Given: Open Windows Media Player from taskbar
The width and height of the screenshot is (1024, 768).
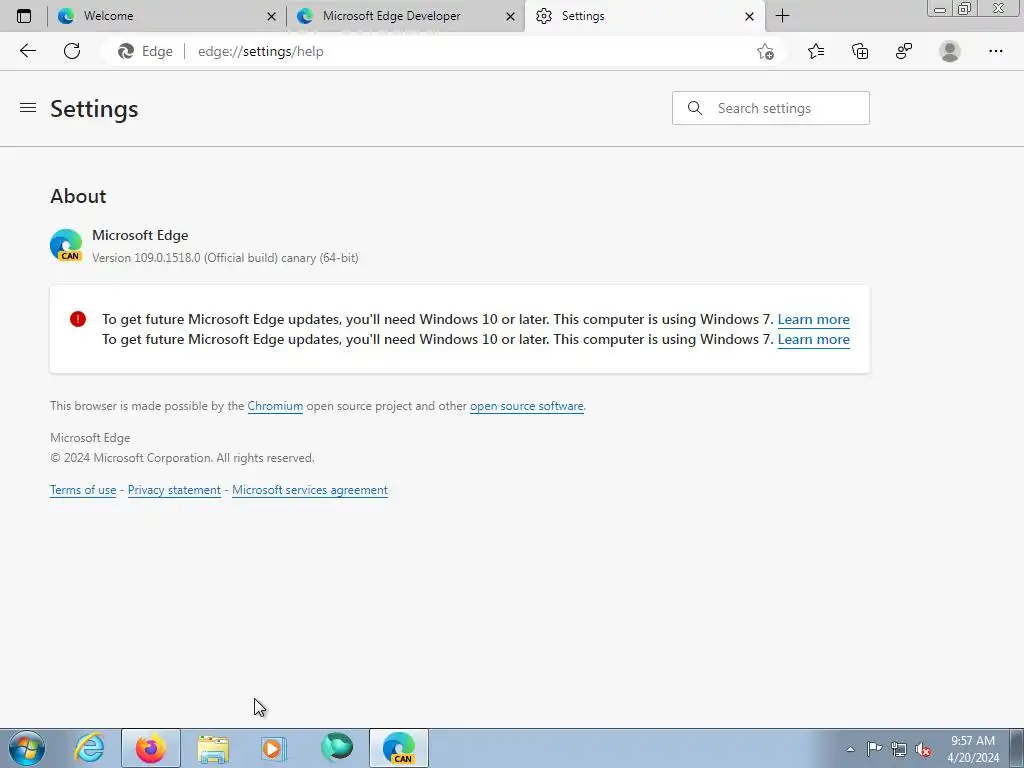Looking at the screenshot, I should tap(272, 748).
